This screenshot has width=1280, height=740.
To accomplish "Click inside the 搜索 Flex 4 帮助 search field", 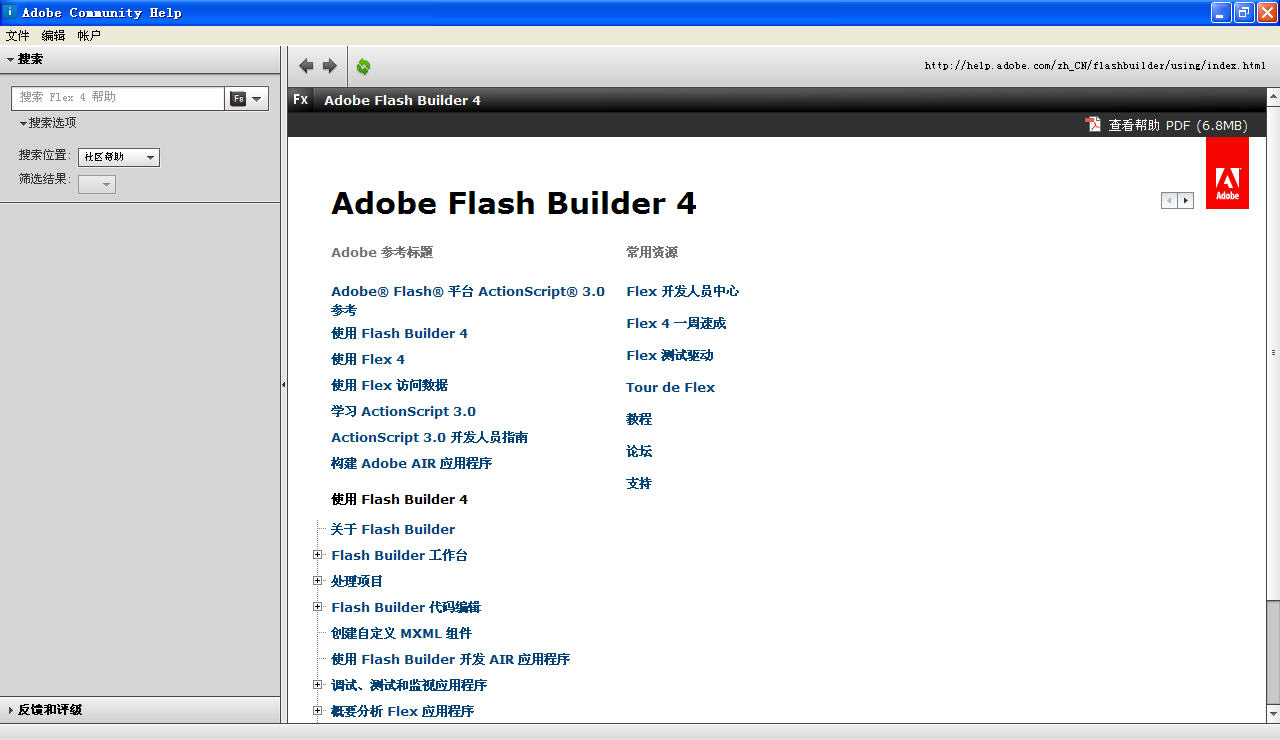I will pyautogui.click(x=115, y=98).
